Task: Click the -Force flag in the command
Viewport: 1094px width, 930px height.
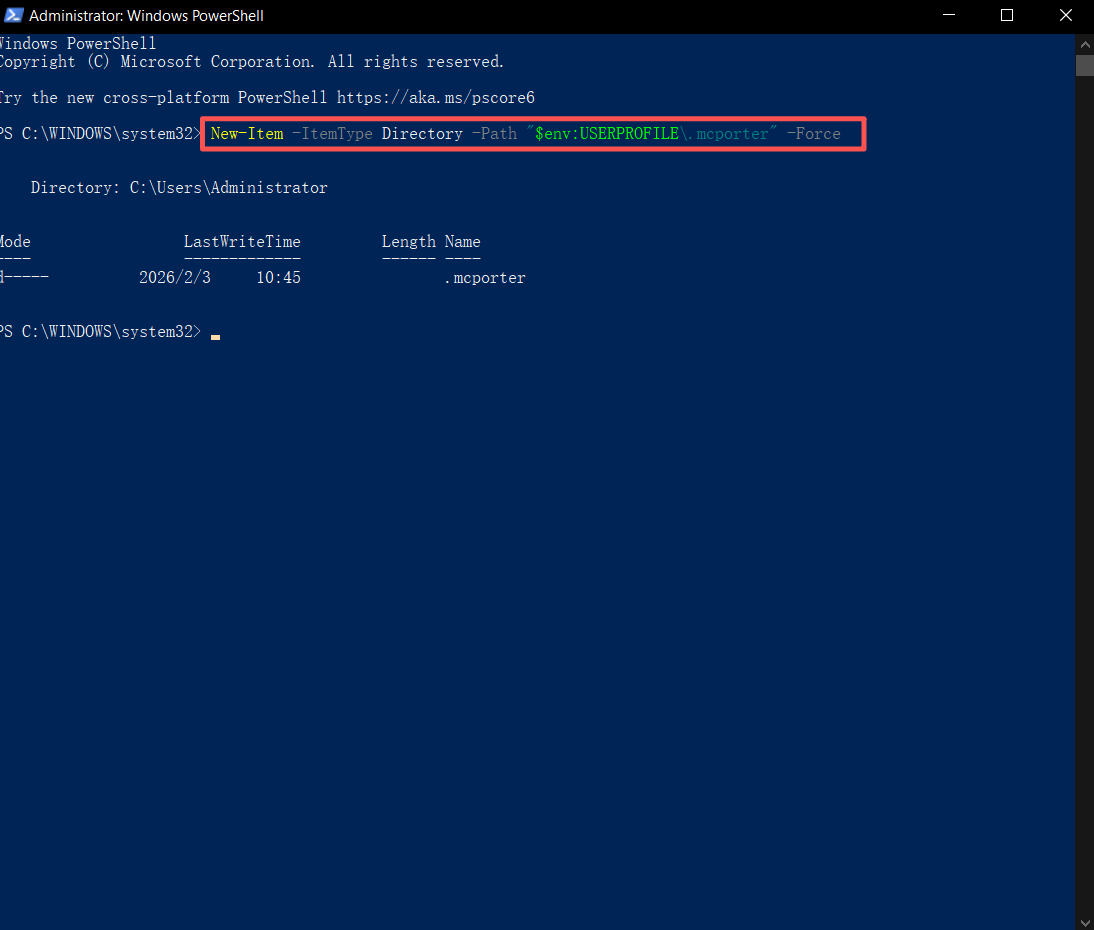Action: (x=814, y=134)
